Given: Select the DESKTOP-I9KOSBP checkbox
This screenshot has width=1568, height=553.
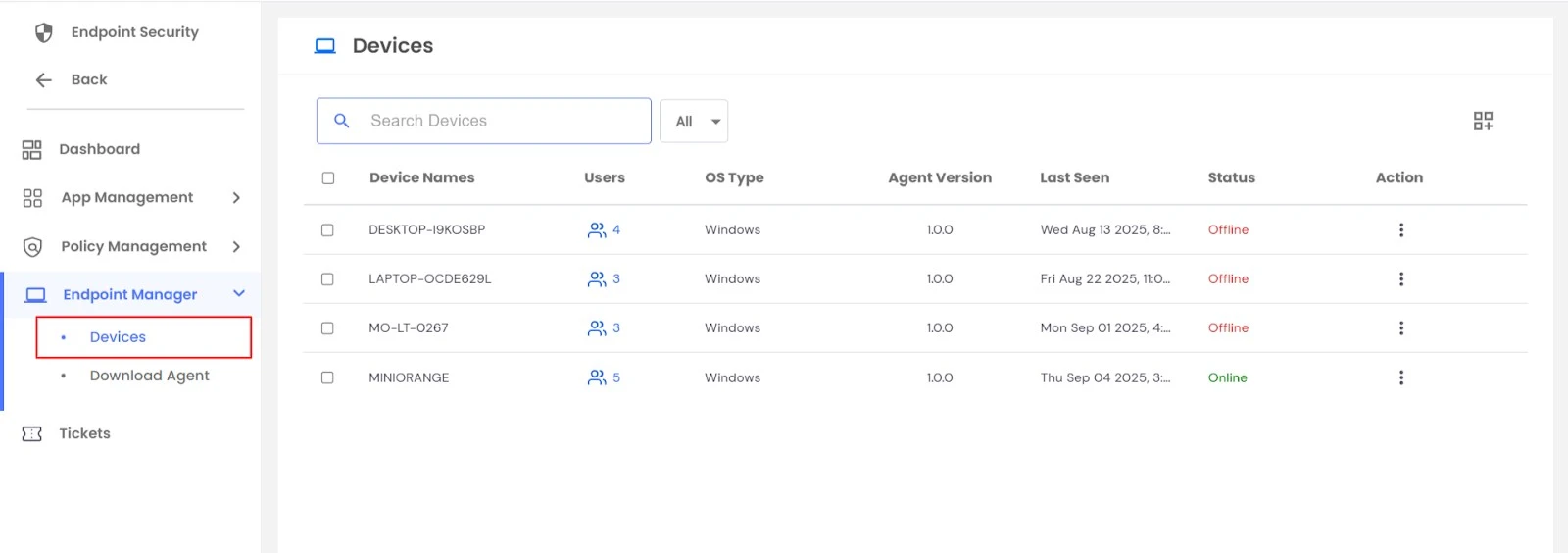Looking at the screenshot, I should (x=327, y=230).
